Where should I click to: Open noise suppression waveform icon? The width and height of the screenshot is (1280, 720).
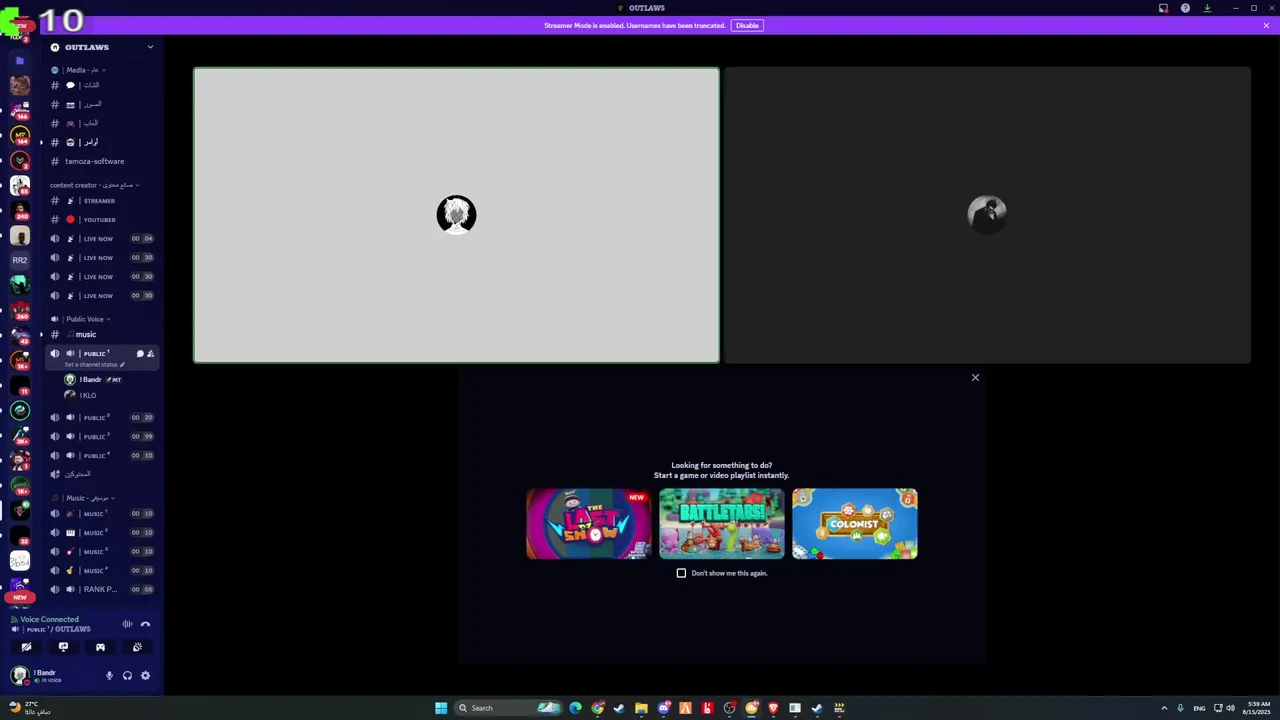127,624
